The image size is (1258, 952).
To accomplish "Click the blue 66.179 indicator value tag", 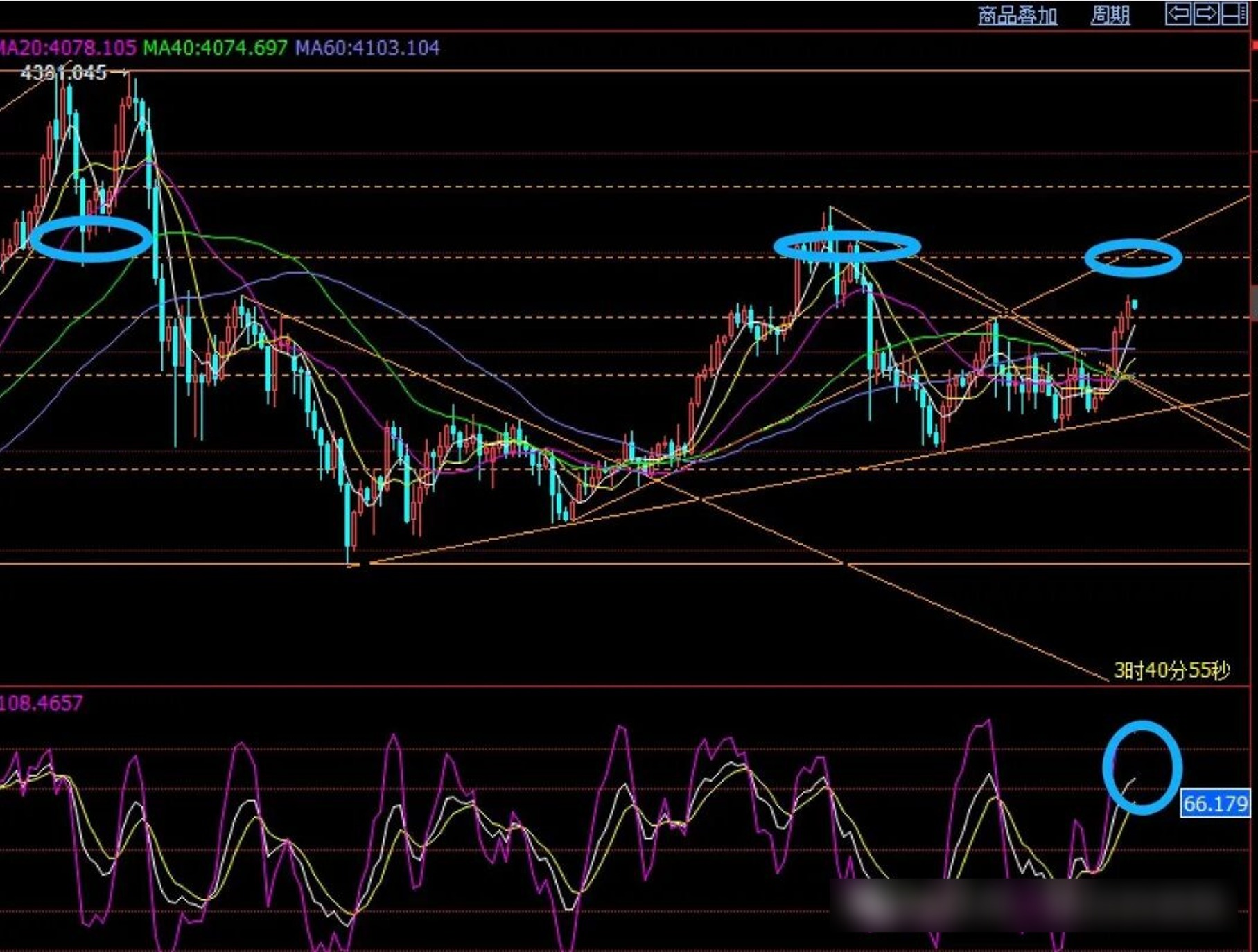I will (1215, 804).
